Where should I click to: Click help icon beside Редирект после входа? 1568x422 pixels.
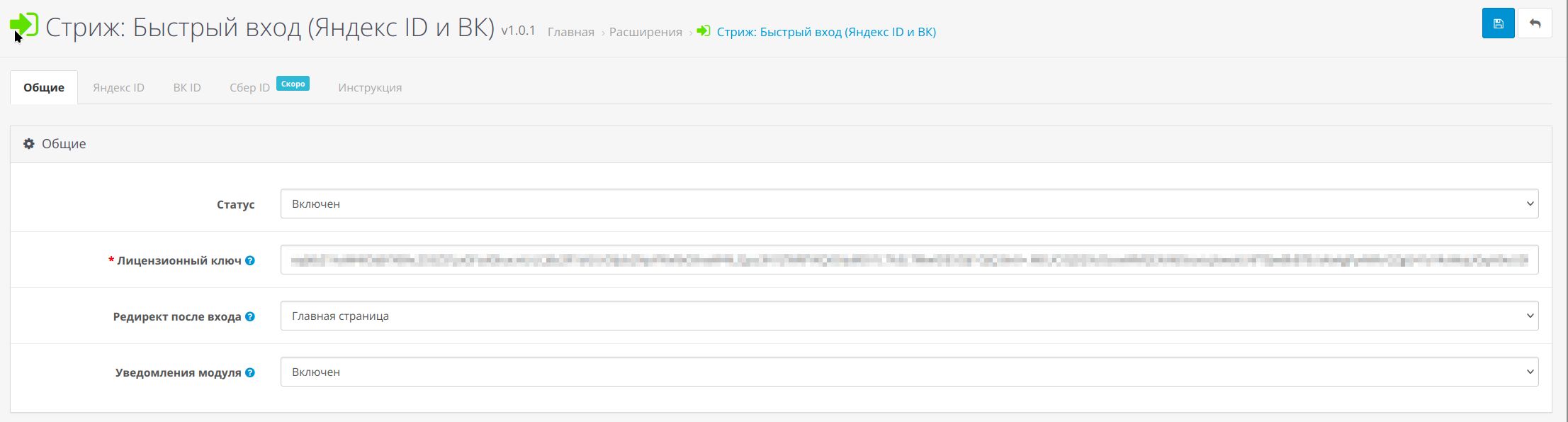(x=250, y=317)
